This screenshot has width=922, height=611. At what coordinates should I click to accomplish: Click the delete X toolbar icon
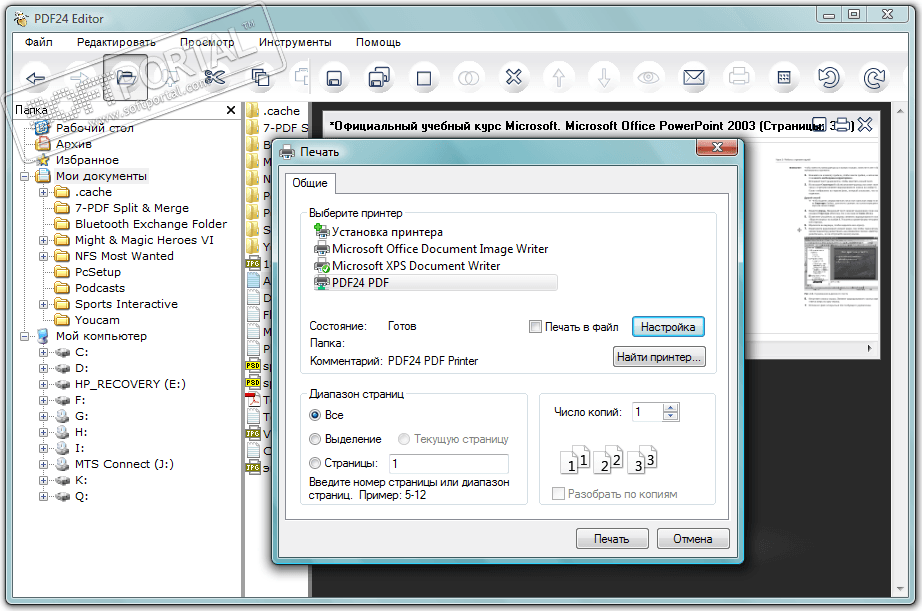click(x=514, y=78)
